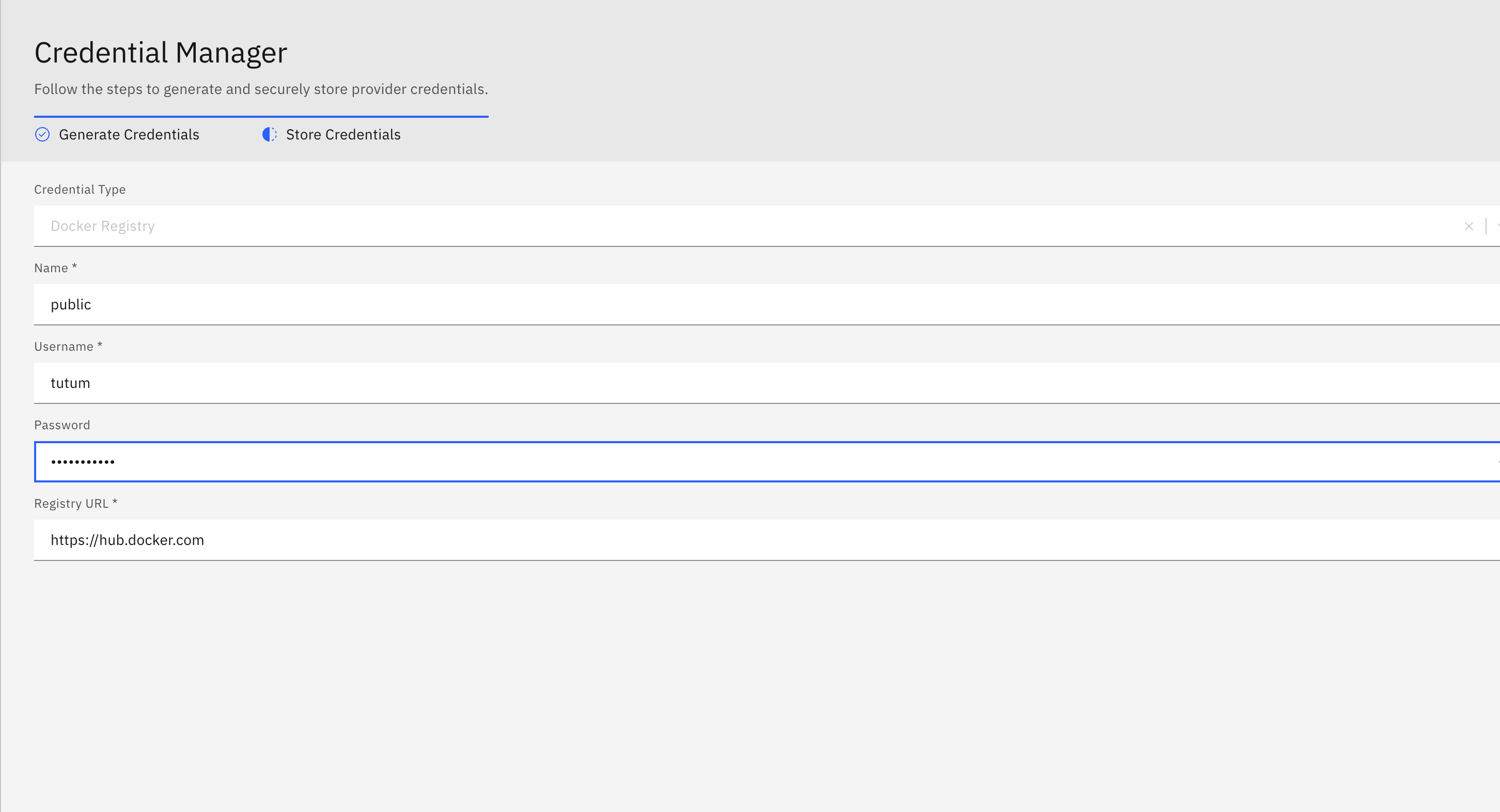
Task: Click inside the masked Password field
Action: point(699,462)
